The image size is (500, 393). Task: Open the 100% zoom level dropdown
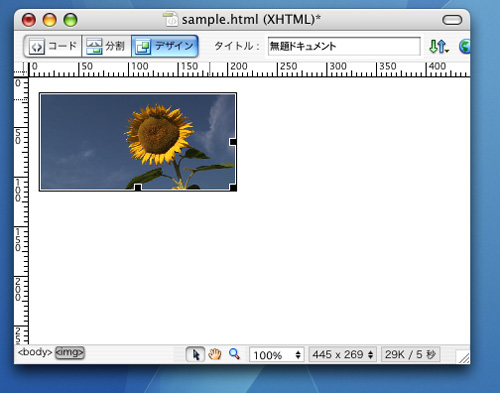point(276,355)
